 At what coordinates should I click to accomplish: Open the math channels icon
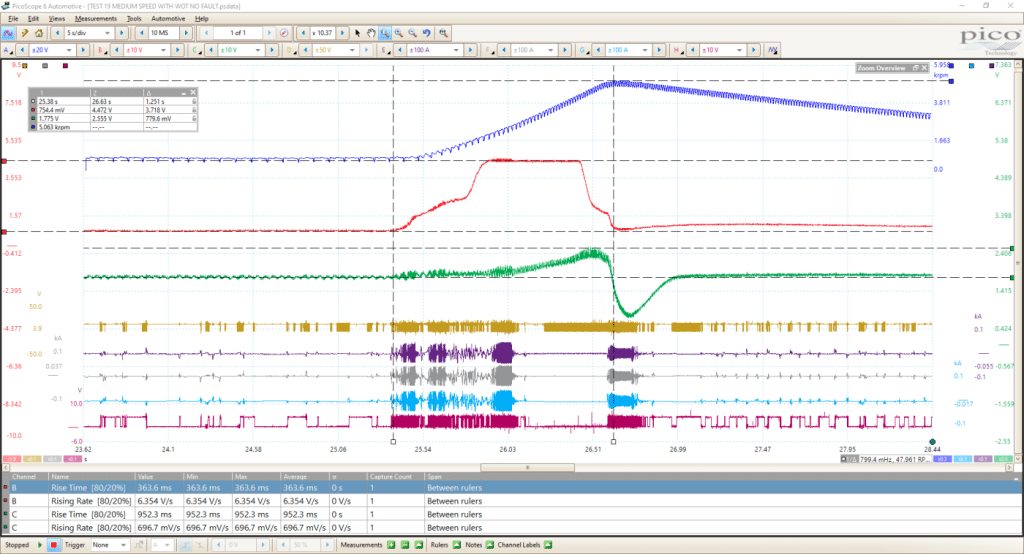tap(773, 50)
